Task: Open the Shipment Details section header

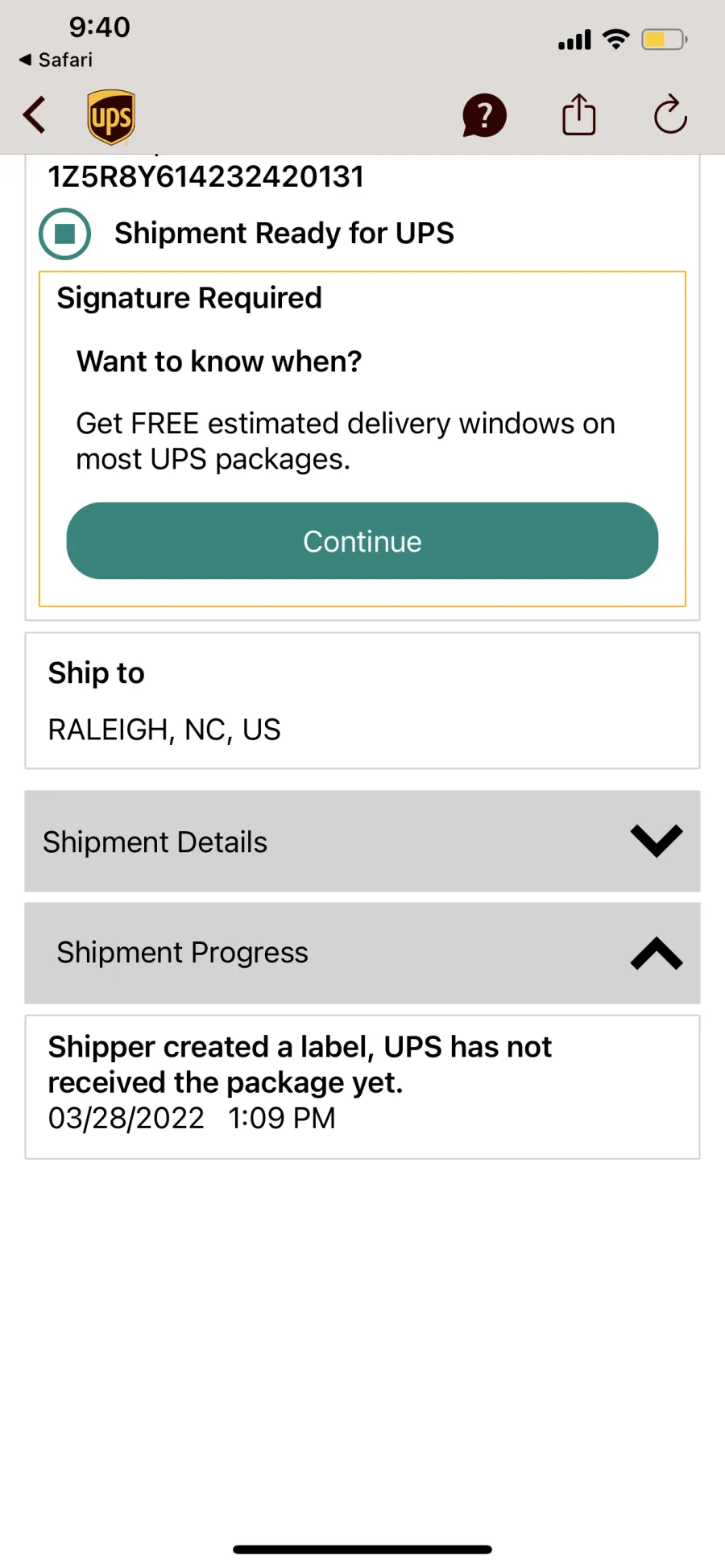Action: [155, 842]
